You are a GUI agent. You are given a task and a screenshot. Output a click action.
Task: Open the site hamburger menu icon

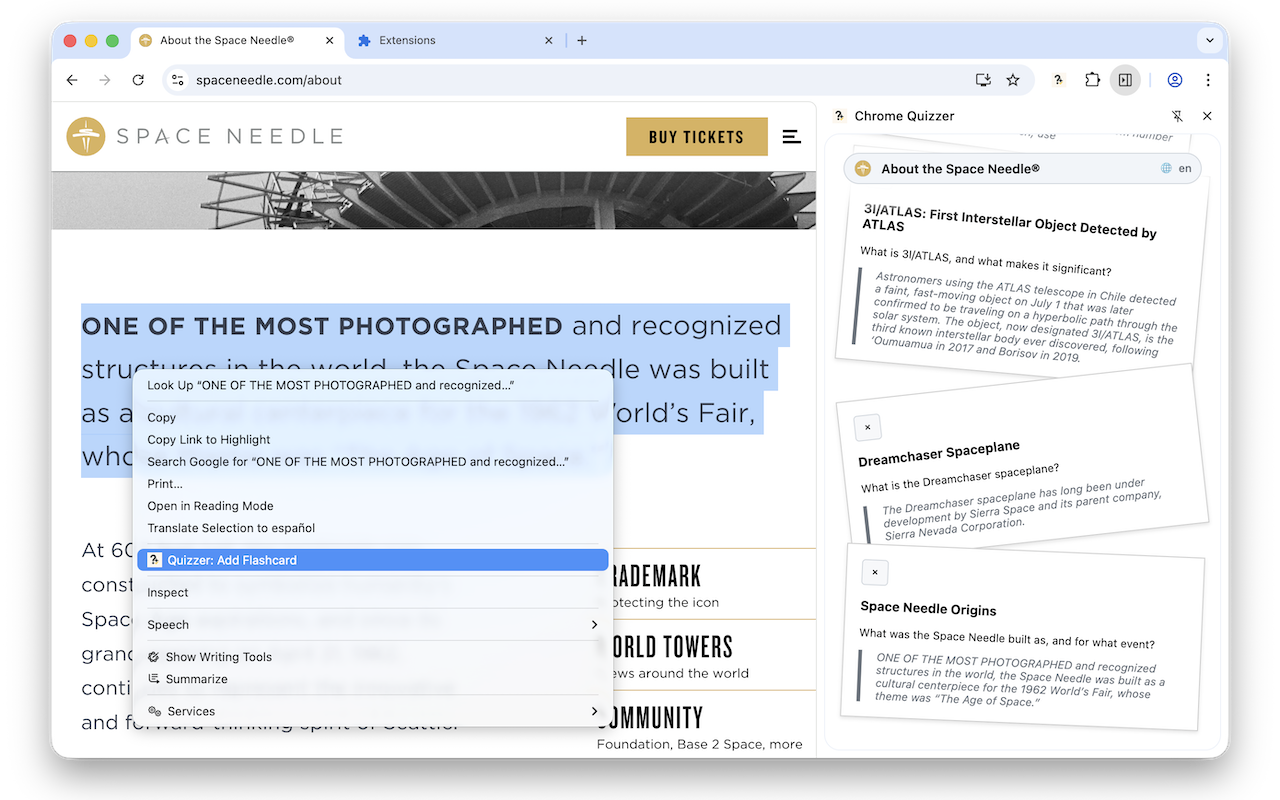791,137
